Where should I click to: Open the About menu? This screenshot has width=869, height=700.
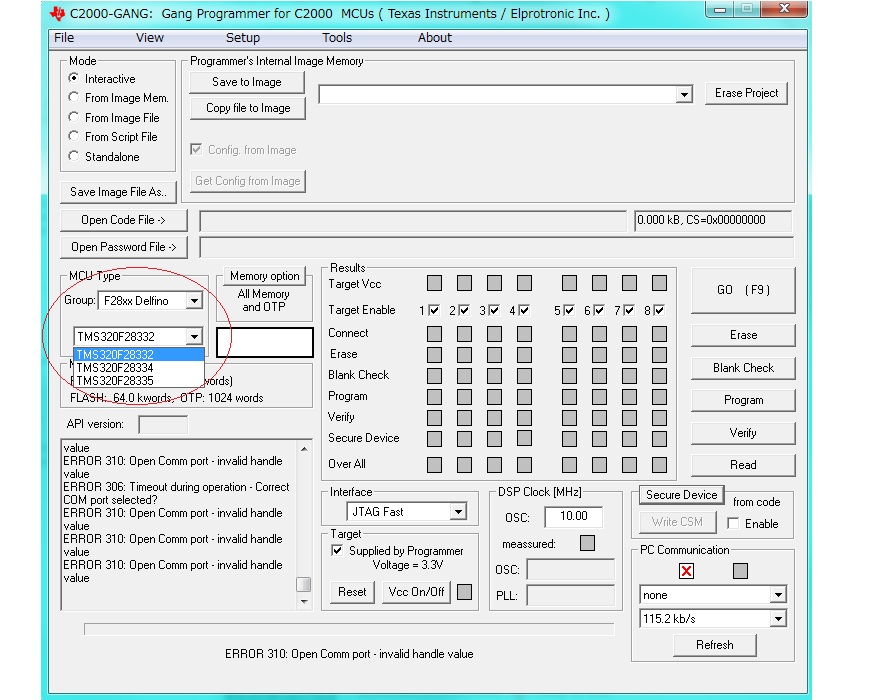click(x=435, y=38)
